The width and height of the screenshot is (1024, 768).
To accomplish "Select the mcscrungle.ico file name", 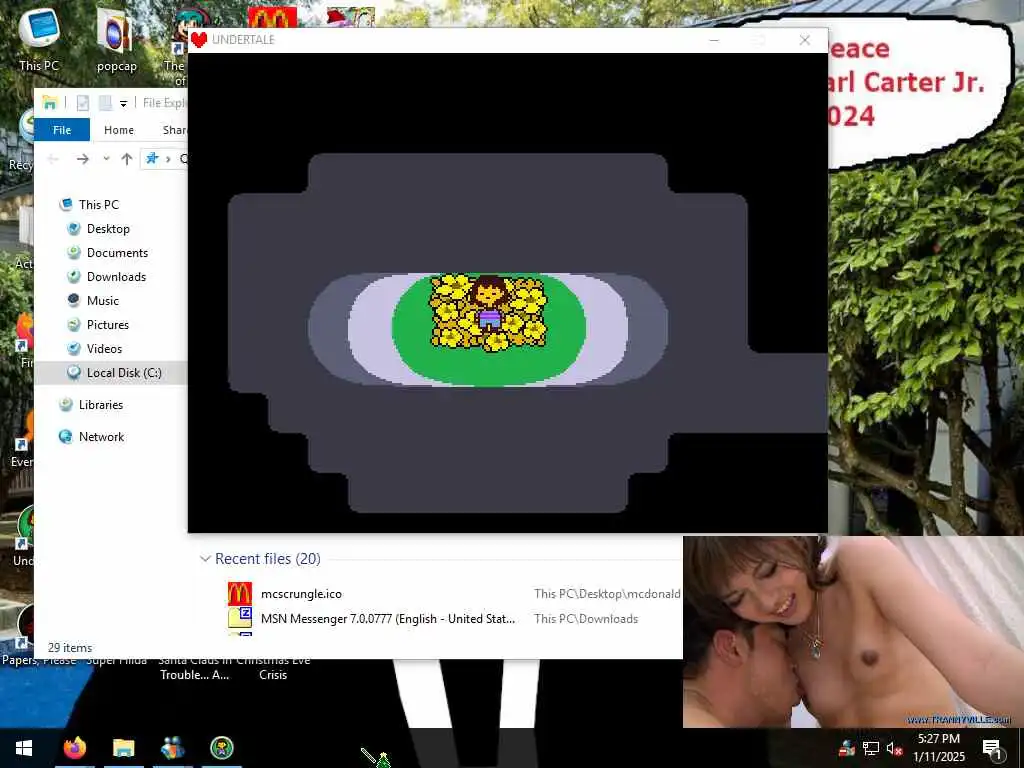I will [301, 594].
